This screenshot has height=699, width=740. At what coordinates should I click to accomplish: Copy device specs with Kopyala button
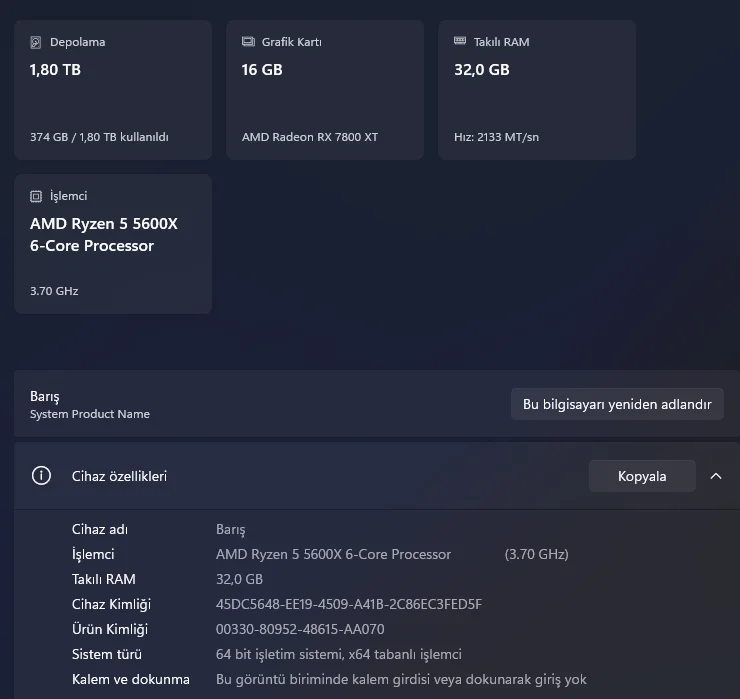(642, 476)
